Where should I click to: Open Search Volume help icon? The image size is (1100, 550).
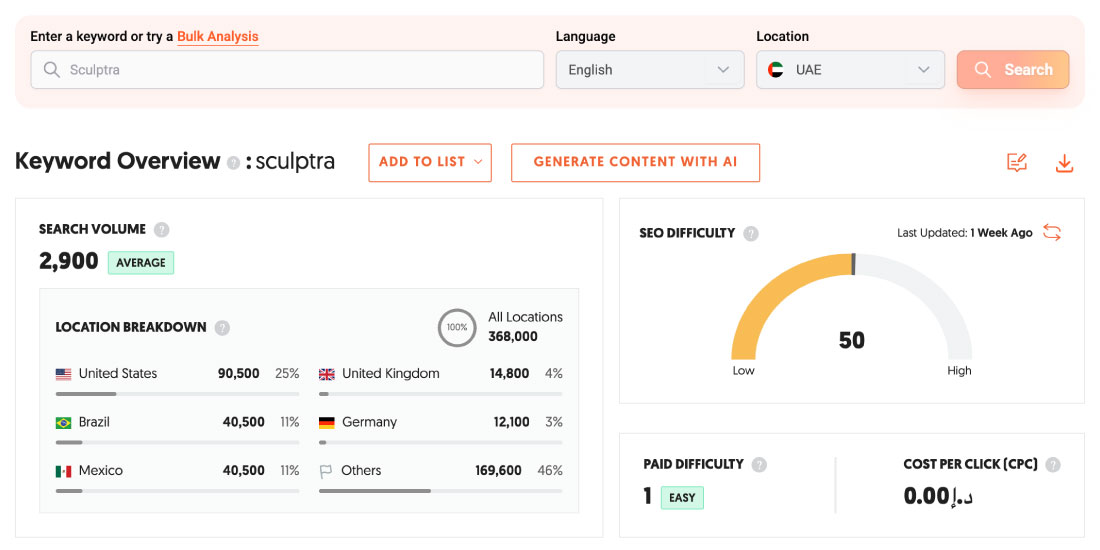click(162, 229)
